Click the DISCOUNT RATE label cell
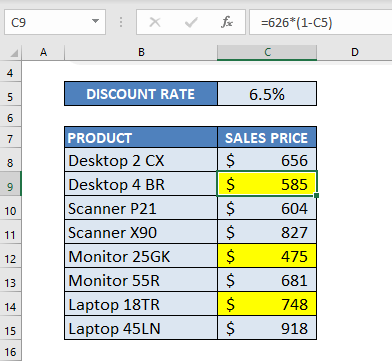The image size is (392, 361). click(x=141, y=94)
